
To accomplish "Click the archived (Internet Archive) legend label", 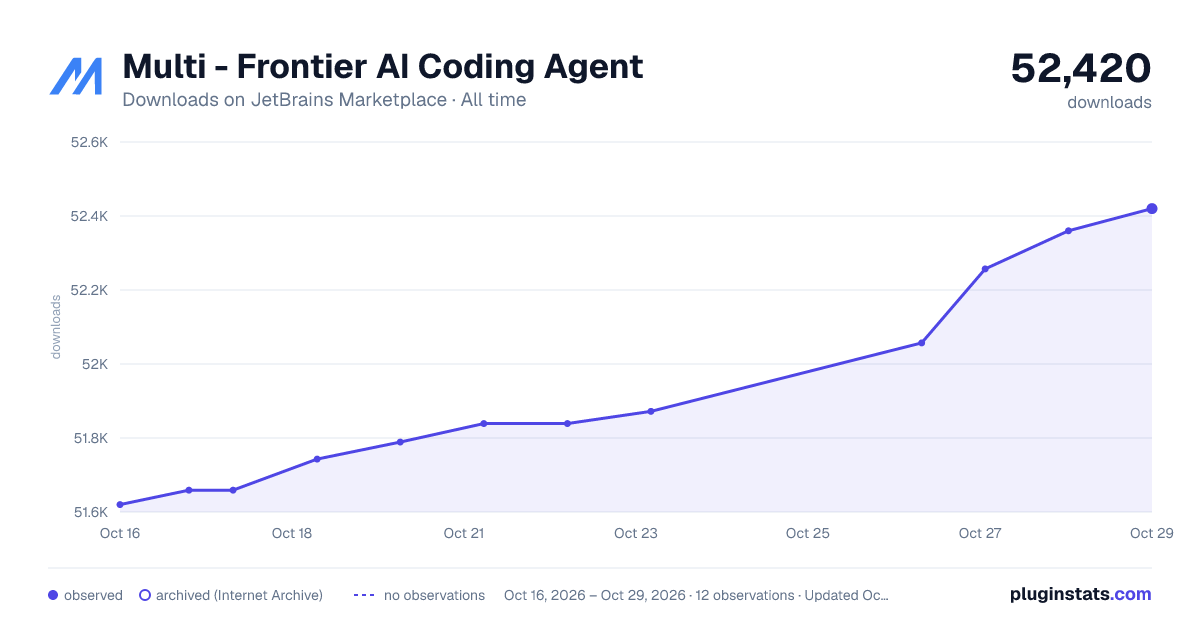I will click(239, 595).
